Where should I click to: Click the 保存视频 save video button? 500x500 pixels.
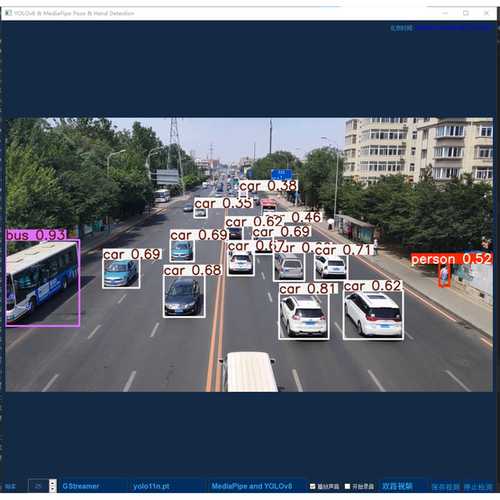point(445,487)
